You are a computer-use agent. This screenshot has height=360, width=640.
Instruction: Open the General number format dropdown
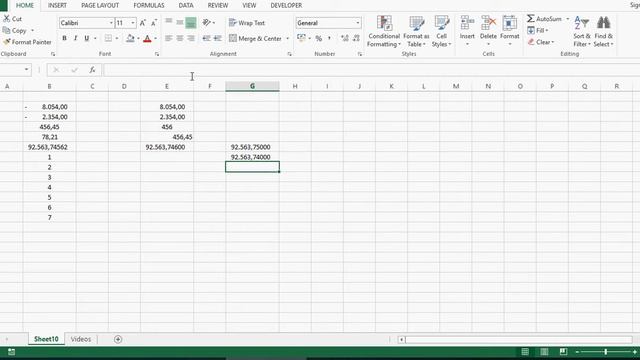tap(358, 23)
